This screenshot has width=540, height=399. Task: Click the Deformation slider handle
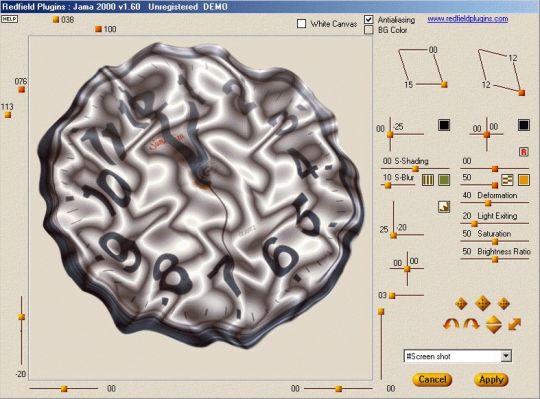coord(488,203)
